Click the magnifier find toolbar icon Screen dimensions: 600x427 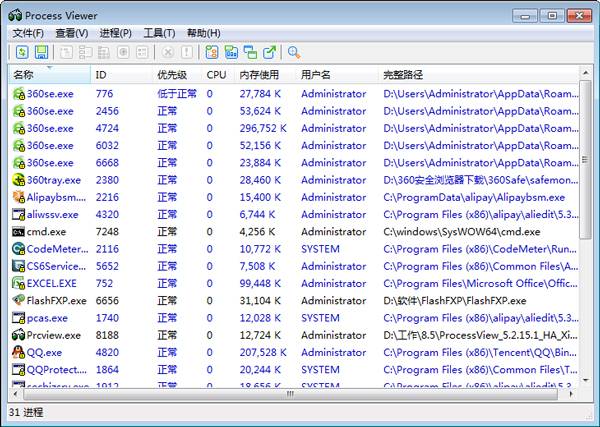pos(294,52)
